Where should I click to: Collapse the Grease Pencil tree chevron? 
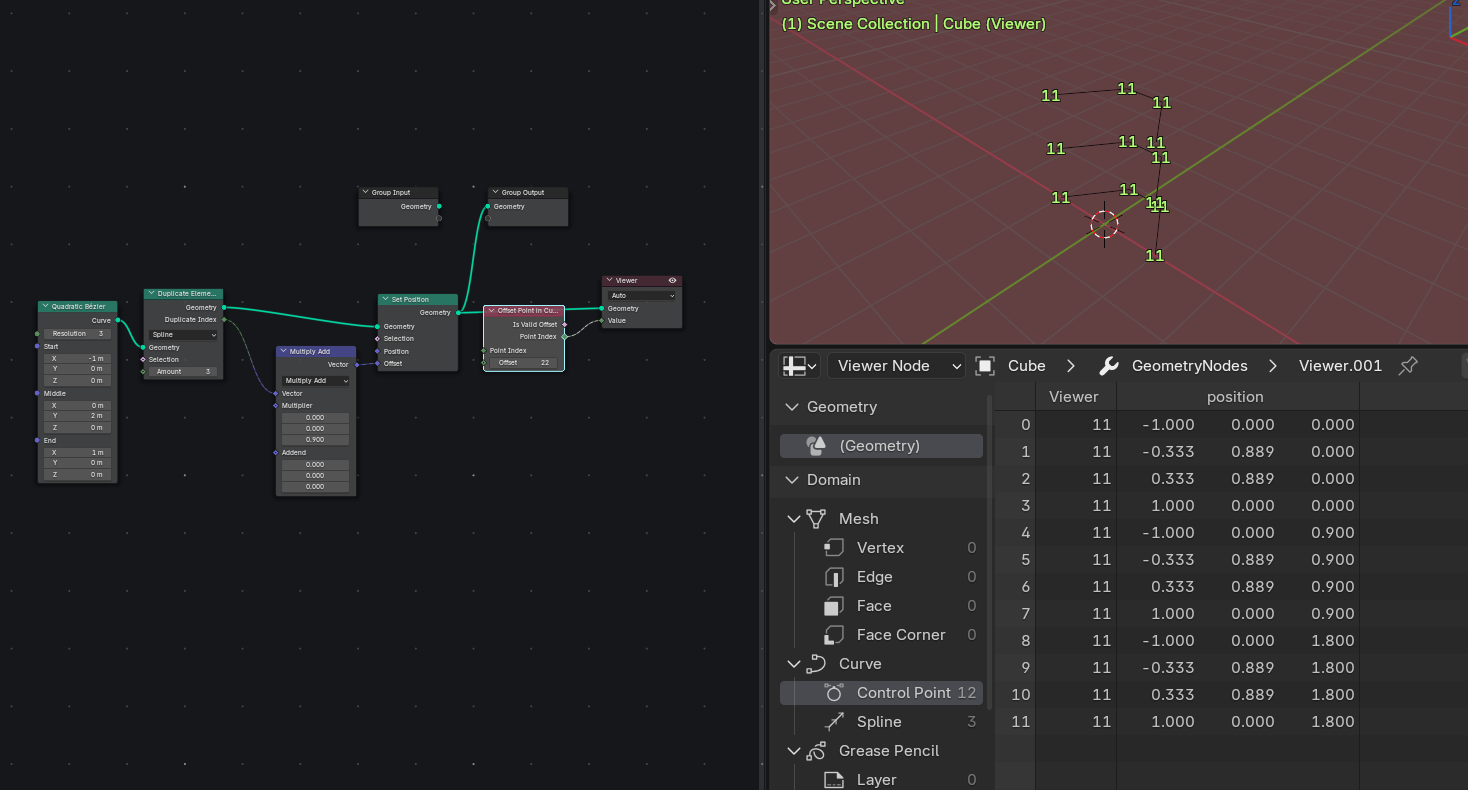tap(794, 751)
